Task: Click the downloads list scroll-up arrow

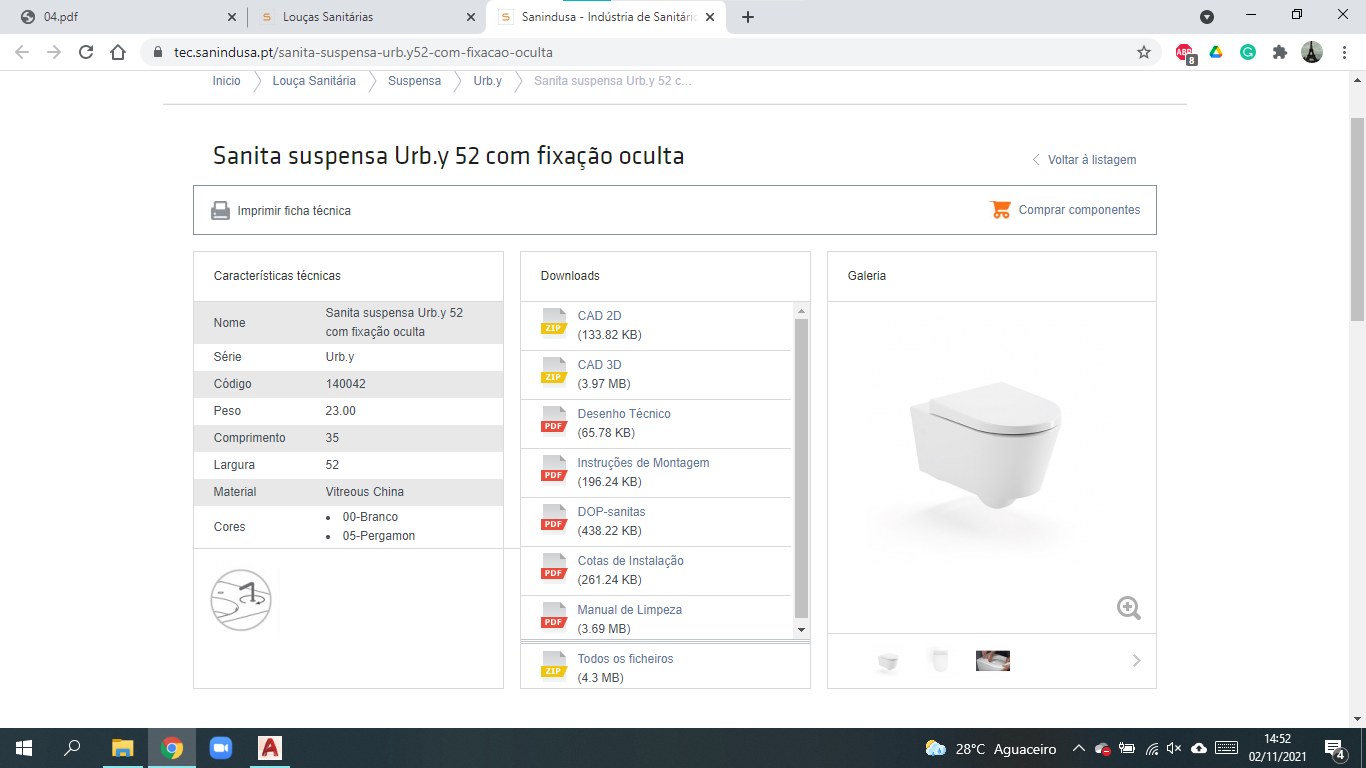Action: (x=801, y=311)
